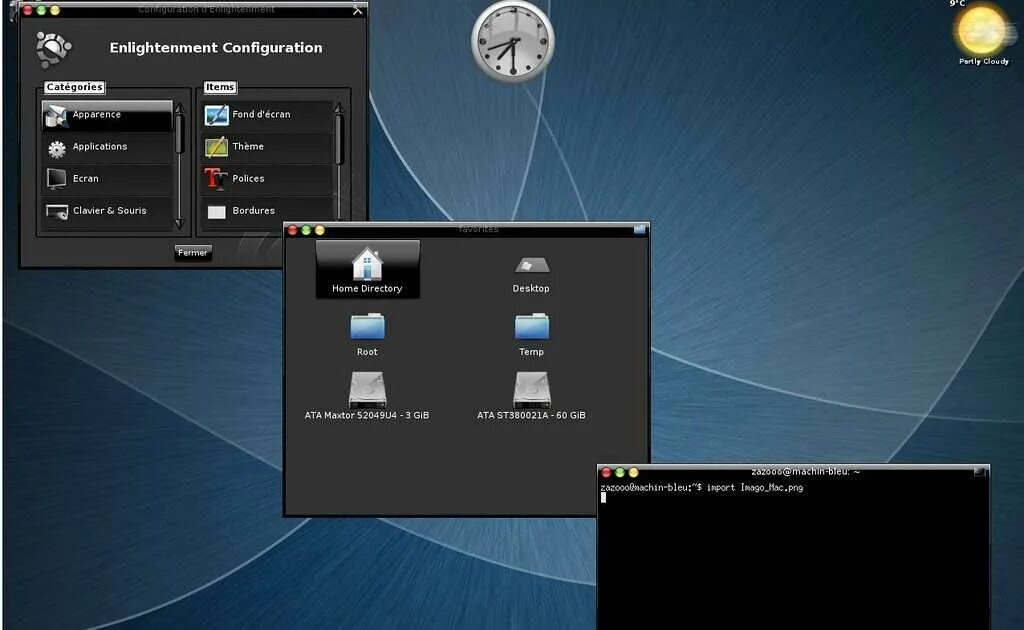Viewport: 1024px width, 630px height.
Task: Click the Home Directory label
Action: 367,289
